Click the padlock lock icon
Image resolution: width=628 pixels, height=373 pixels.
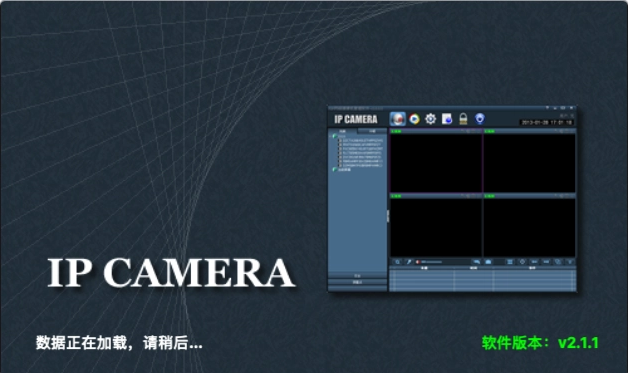click(463, 119)
